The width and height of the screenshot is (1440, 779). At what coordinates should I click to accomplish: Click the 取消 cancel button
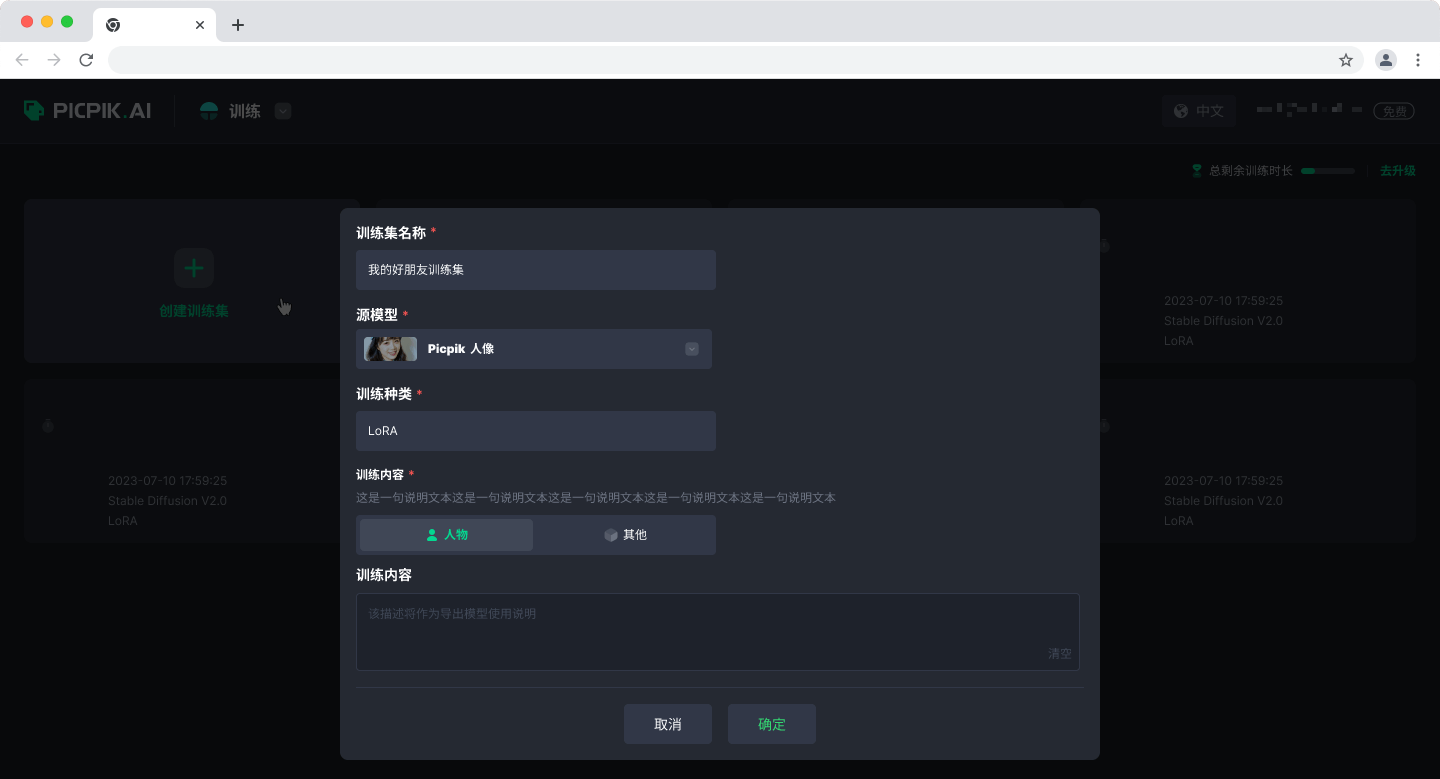(667, 724)
